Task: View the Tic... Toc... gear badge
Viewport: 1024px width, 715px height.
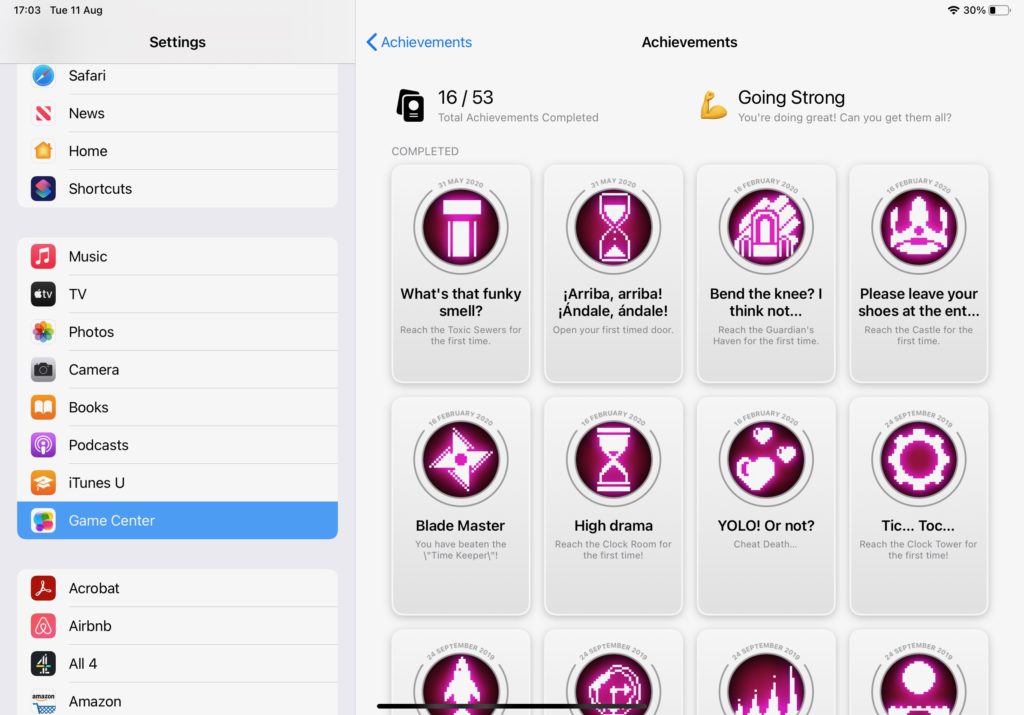Action: coord(918,457)
